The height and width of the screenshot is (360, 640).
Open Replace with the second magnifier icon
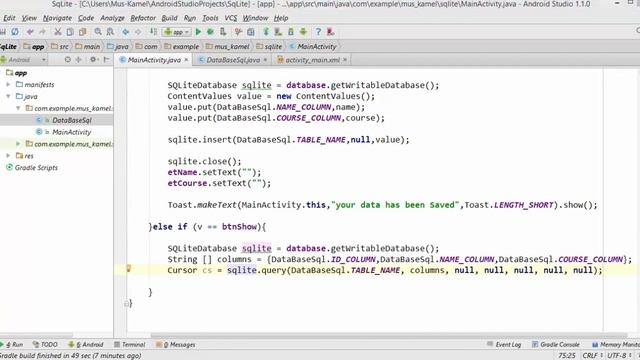coord(110,32)
